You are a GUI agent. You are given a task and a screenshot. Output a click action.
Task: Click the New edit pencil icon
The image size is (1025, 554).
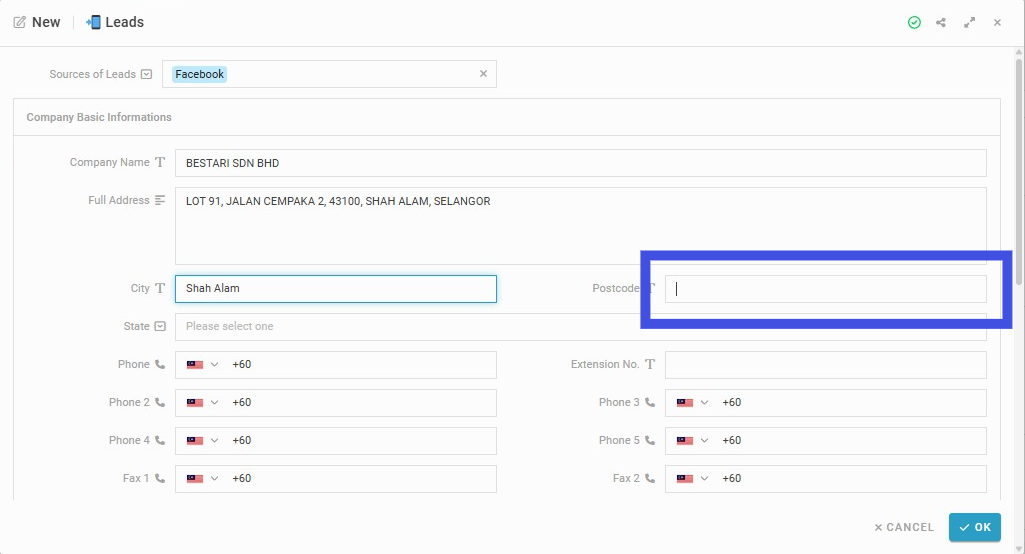tap(20, 22)
